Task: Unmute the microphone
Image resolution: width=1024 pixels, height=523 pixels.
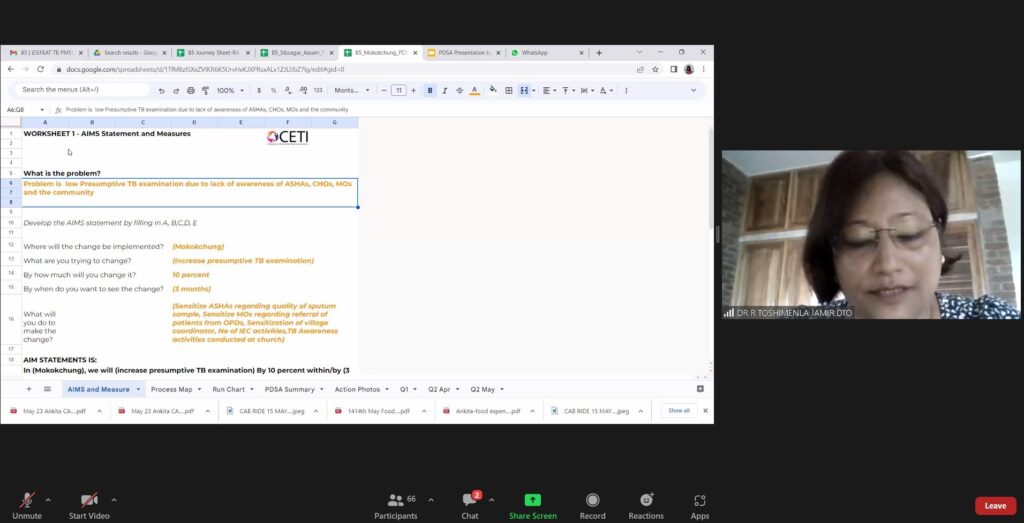Action: coord(27,503)
